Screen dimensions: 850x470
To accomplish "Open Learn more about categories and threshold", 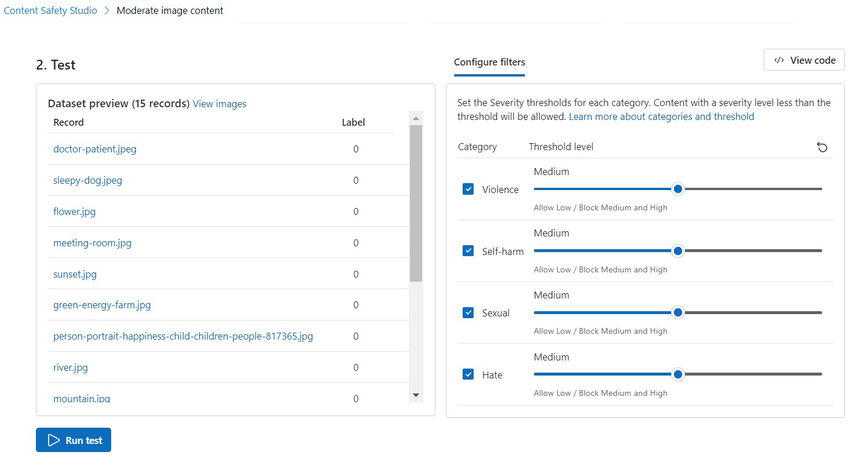I will [661, 117].
